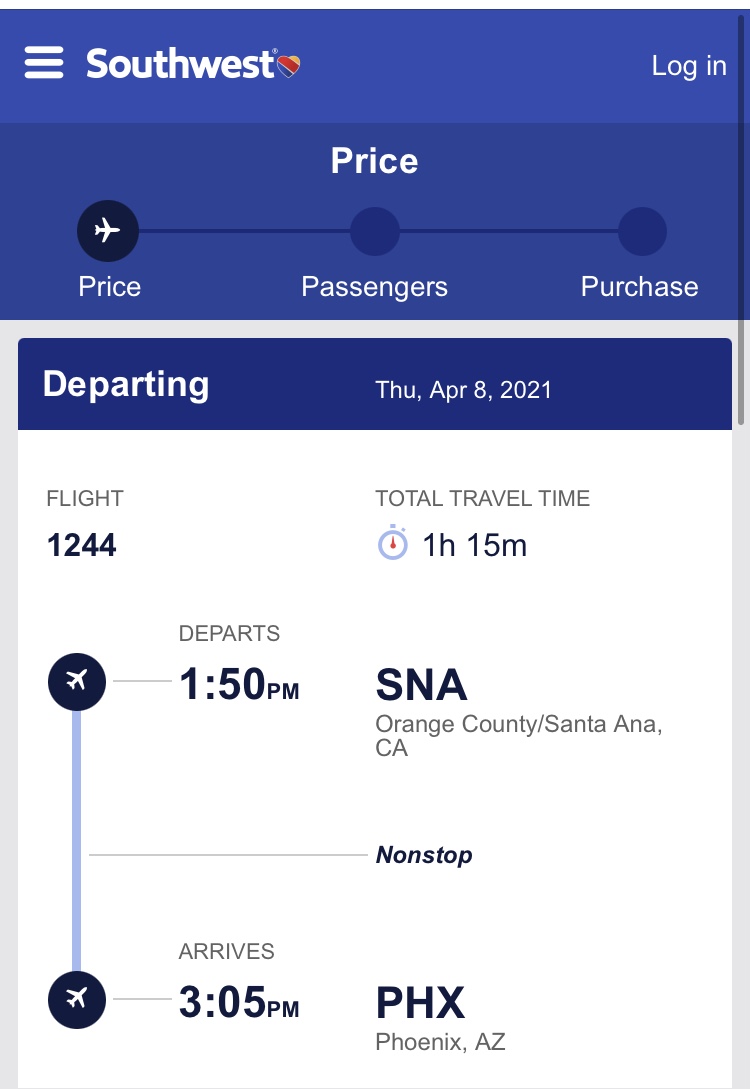The image size is (750, 1089).
Task: Select the Purchase step circle
Action: pyautogui.click(x=642, y=231)
